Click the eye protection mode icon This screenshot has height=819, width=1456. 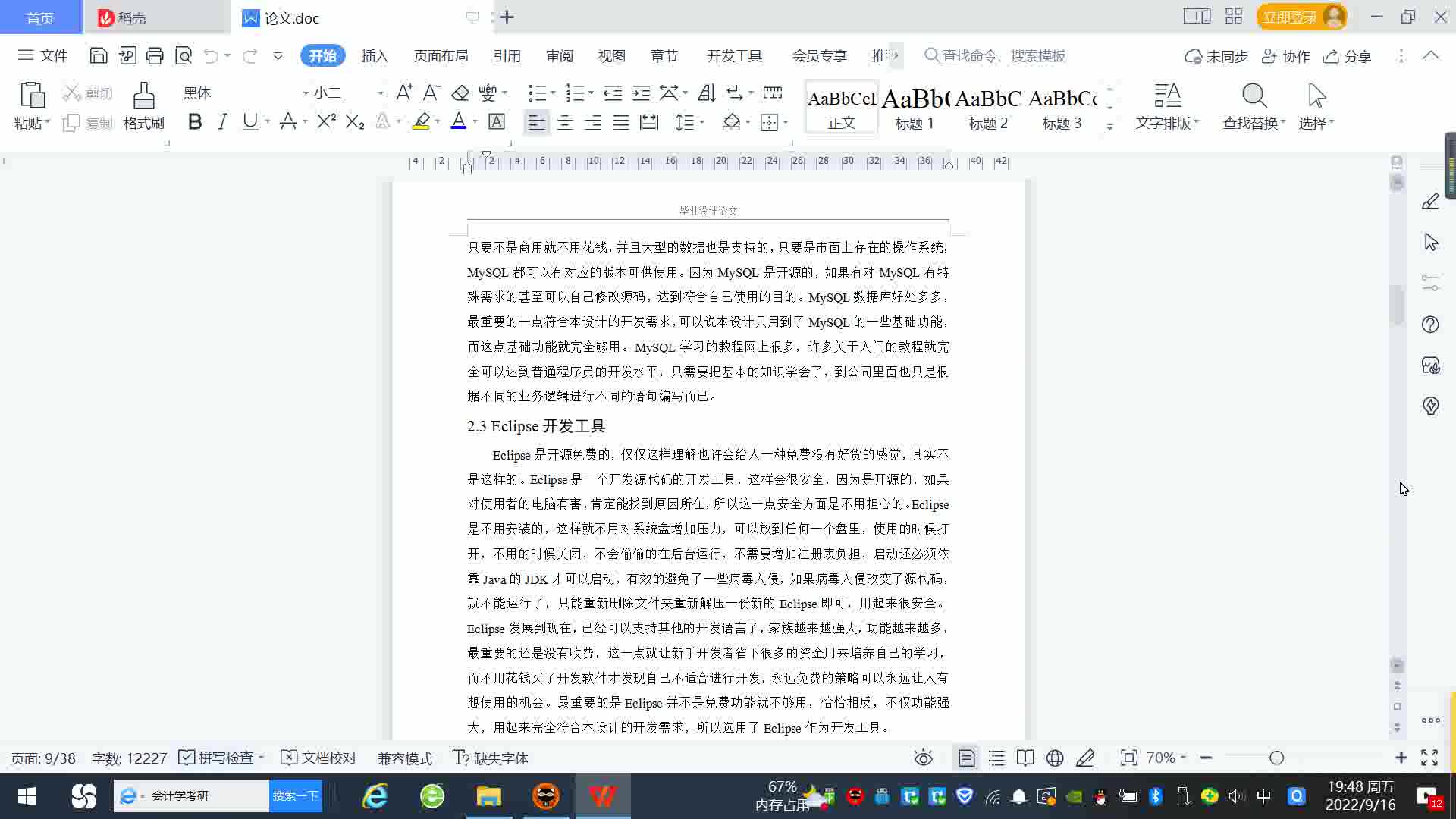923,758
